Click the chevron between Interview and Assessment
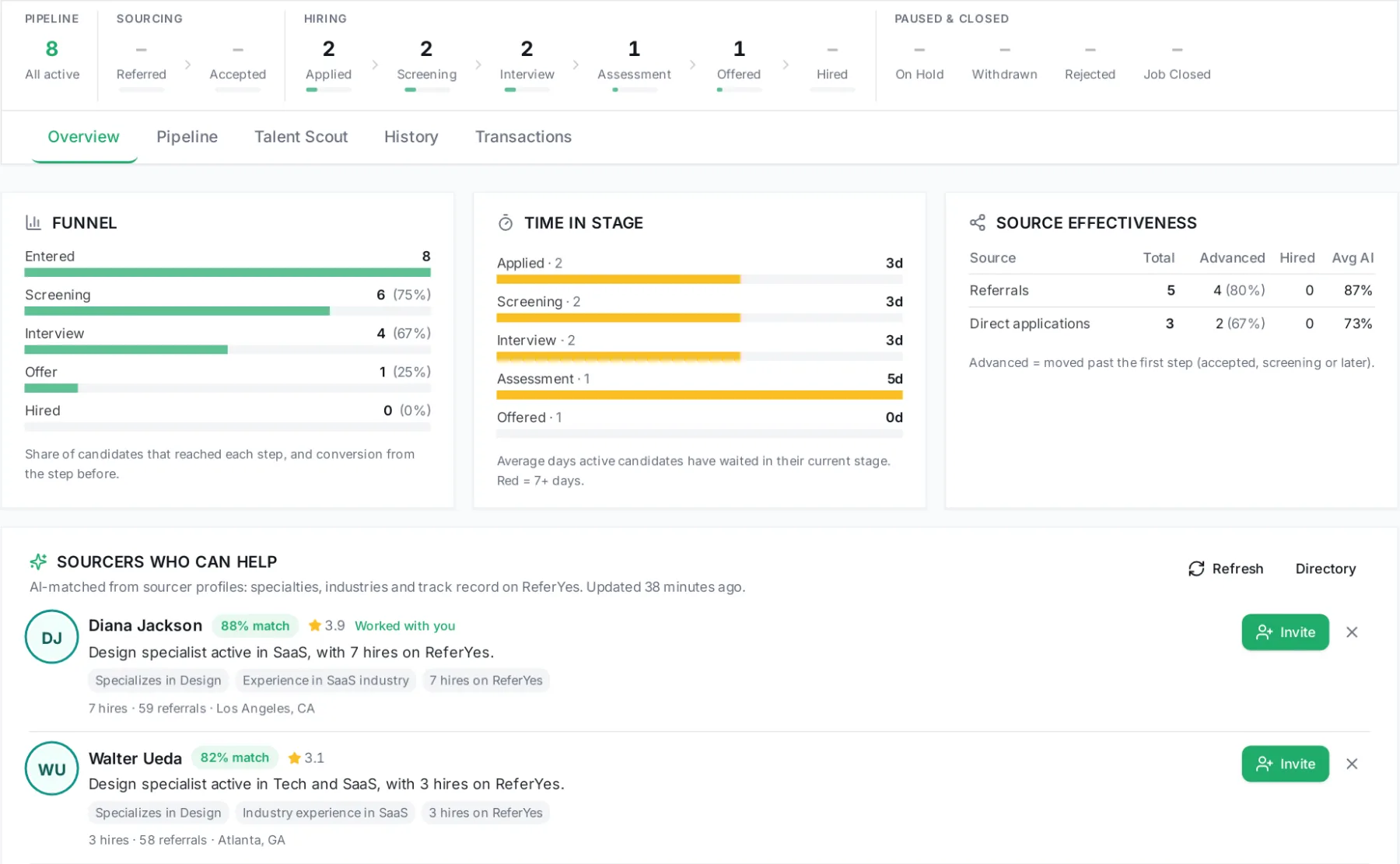1400x864 pixels. (x=576, y=65)
